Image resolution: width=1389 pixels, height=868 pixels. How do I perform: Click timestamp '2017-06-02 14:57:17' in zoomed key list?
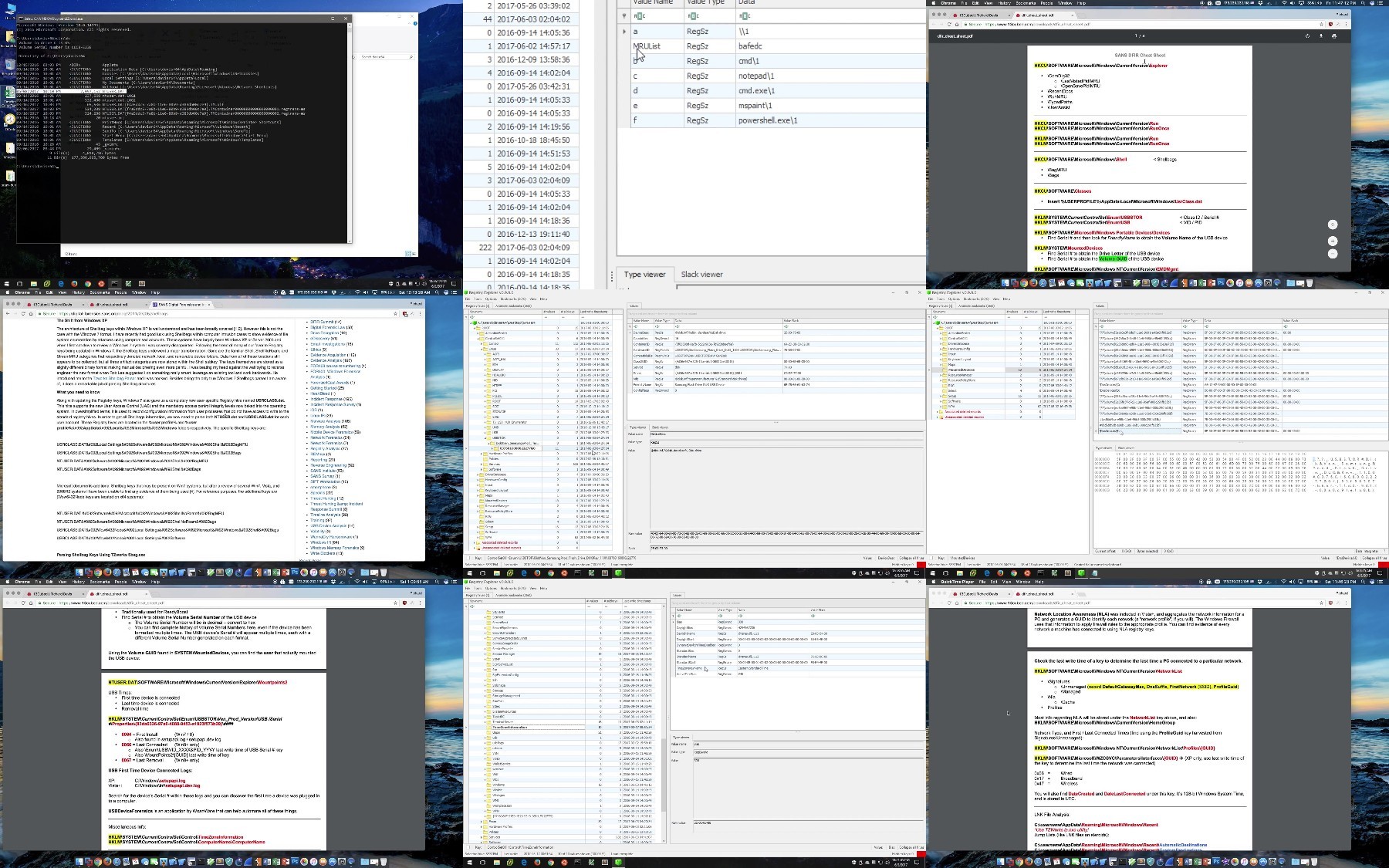pyautogui.click(x=533, y=46)
